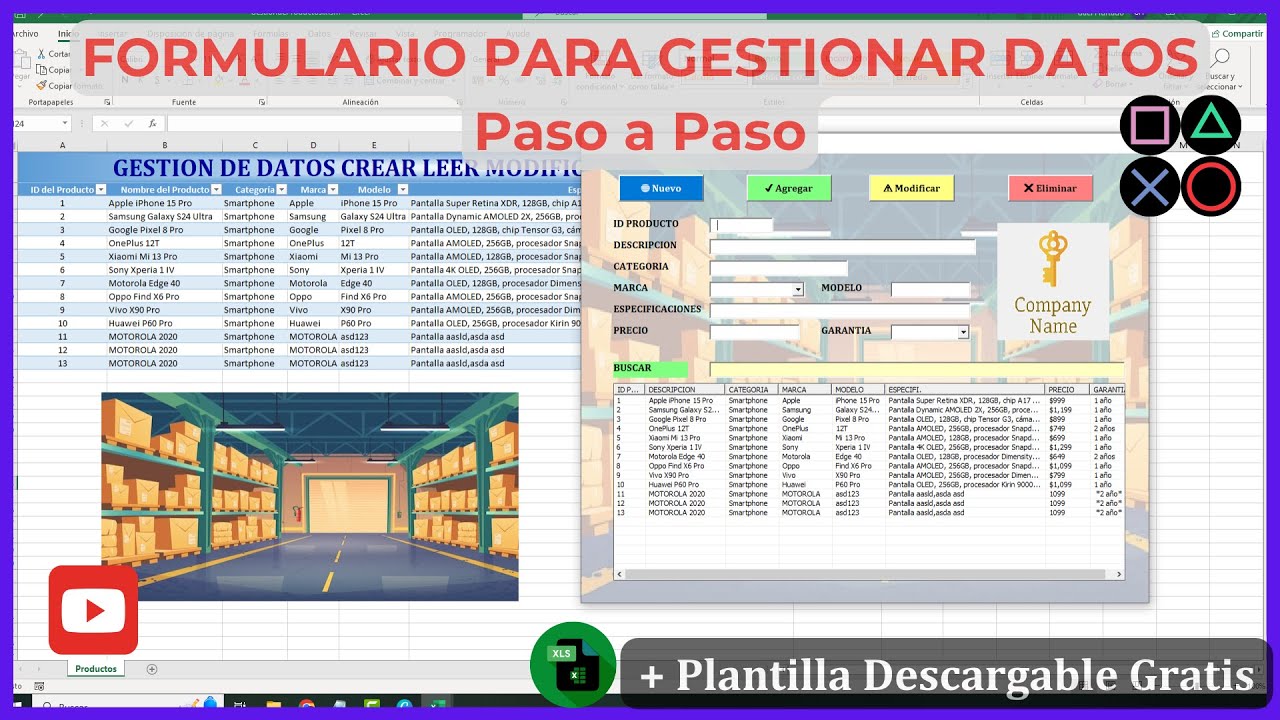
Task: Open the Fuente group dialog launcher
Action: pos(262,102)
